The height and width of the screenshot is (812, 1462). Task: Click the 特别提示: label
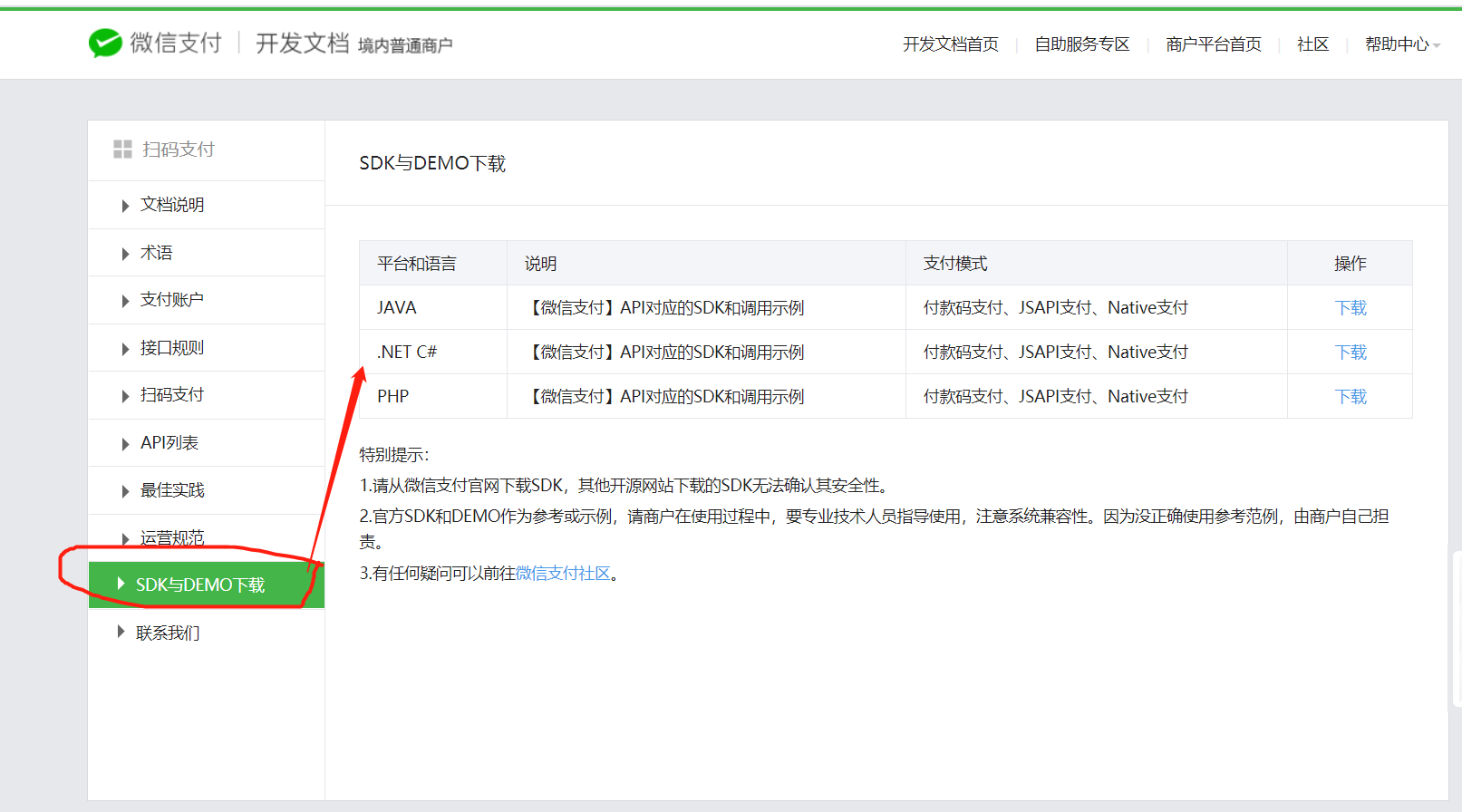tap(394, 455)
